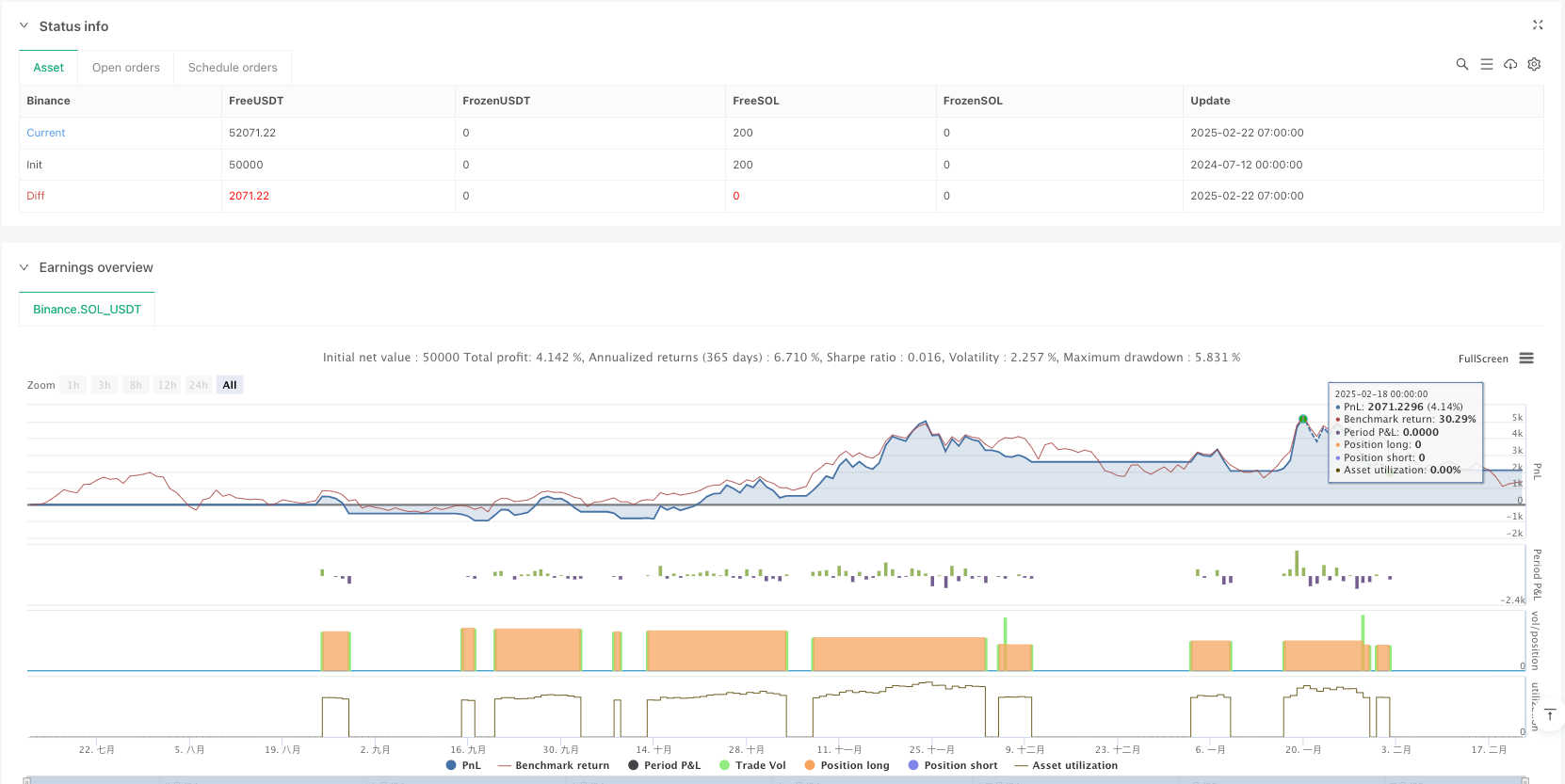Switch to the Schedule orders tab

point(233,68)
